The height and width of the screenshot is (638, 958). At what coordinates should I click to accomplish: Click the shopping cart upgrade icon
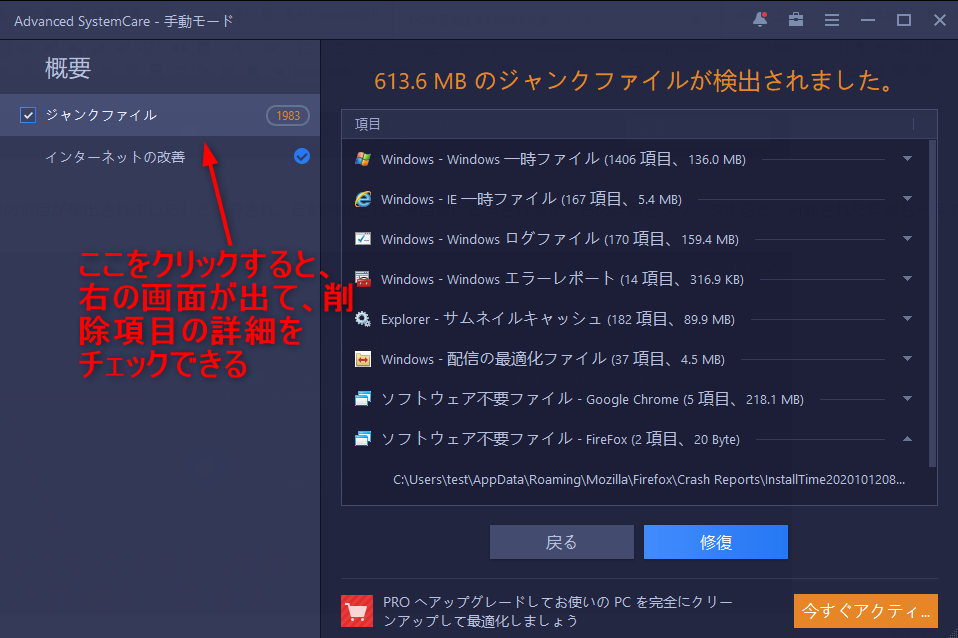coord(356,610)
